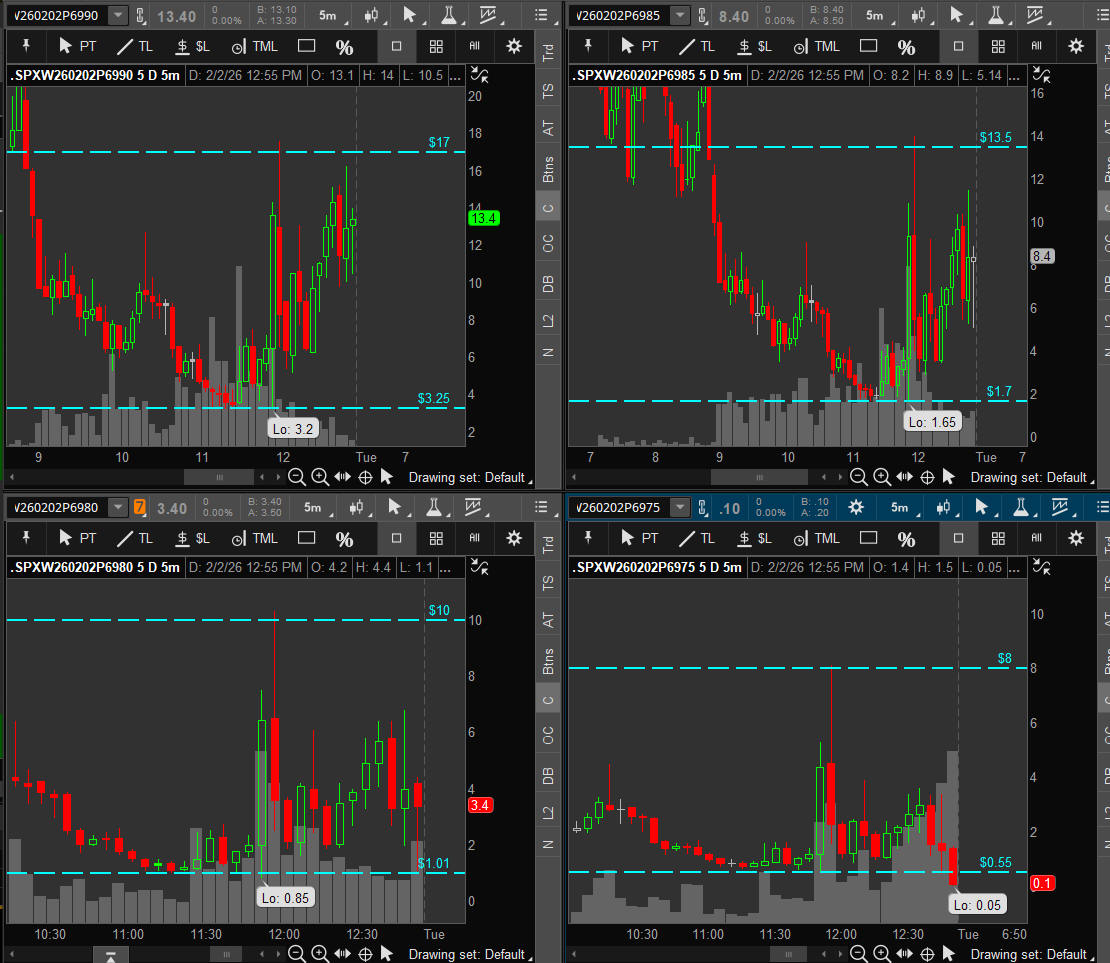Toggle the pin icon in P6990 drawing toolbar
The width and height of the screenshot is (1110, 963).
[27, 46]
